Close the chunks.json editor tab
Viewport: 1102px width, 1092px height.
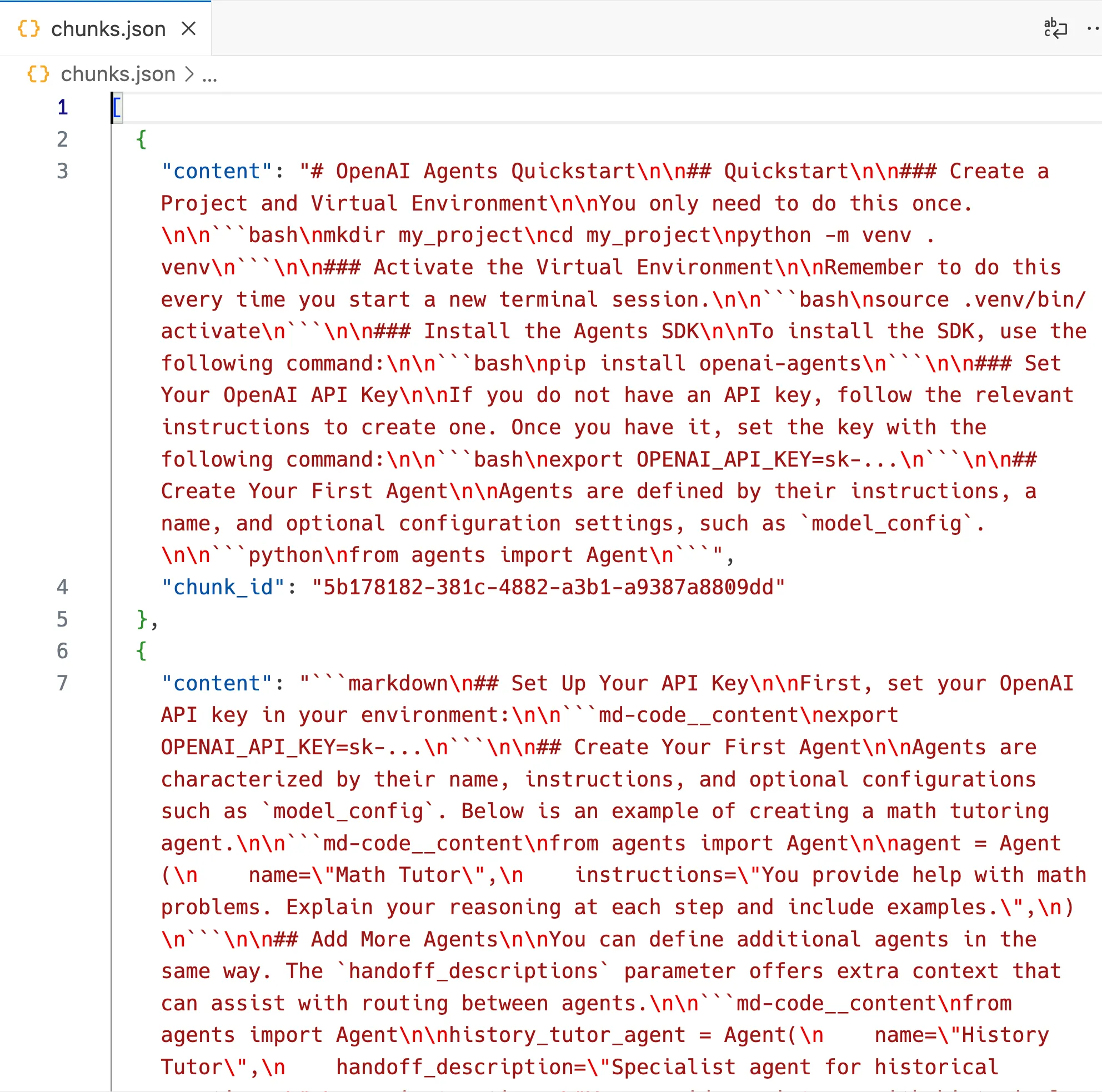click(189, 28)
